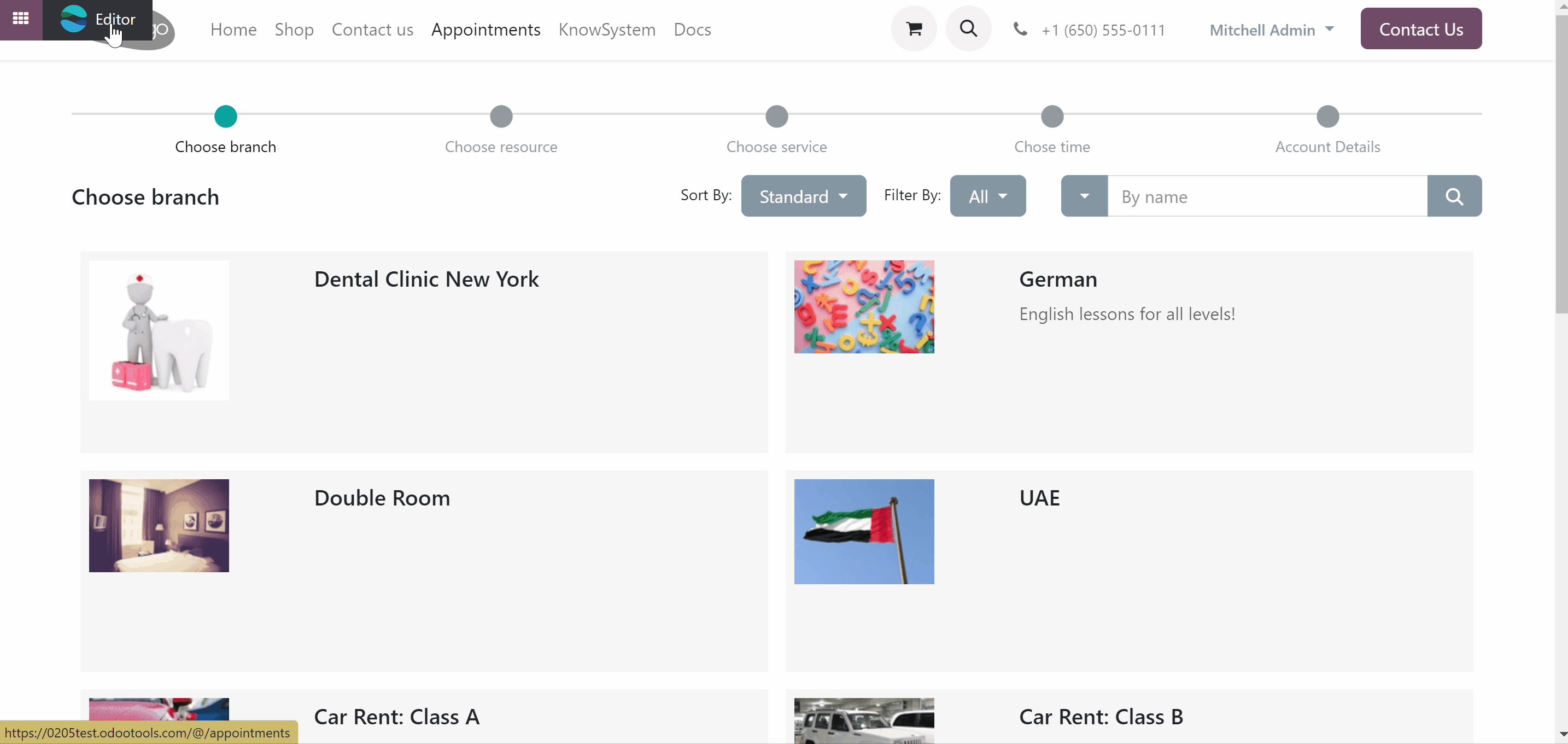Open the KnowSystem menu
This screenshot has height=744, width=1568.
tap(607, 29)
